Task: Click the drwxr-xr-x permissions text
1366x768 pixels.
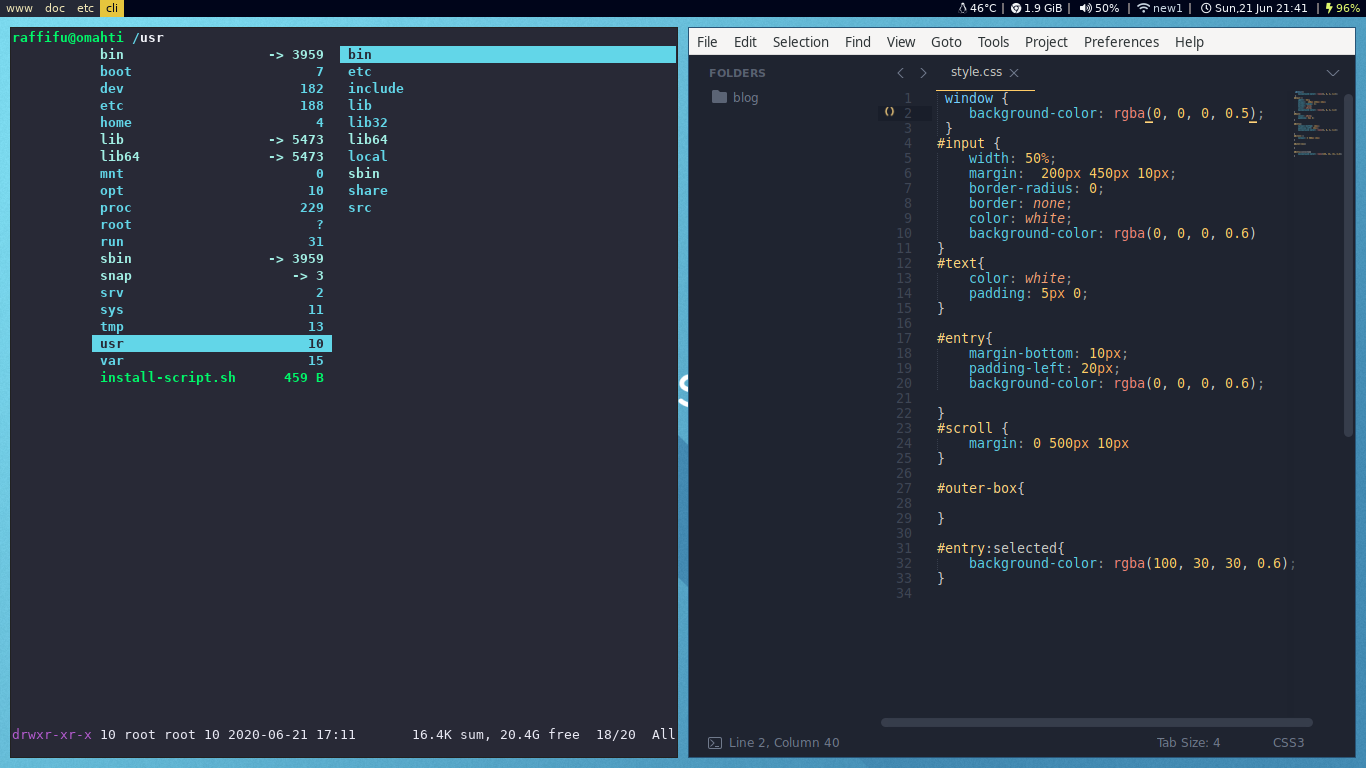Action: click(52, 734)
